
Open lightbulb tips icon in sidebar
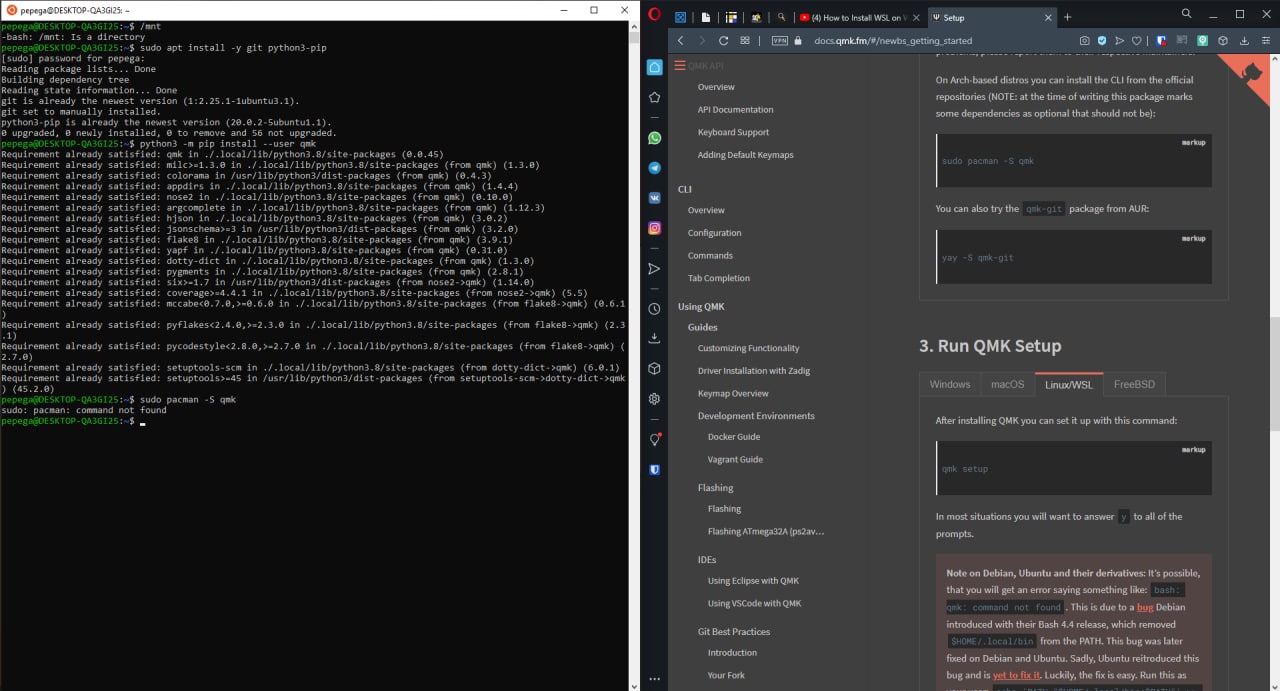point(654,439)
